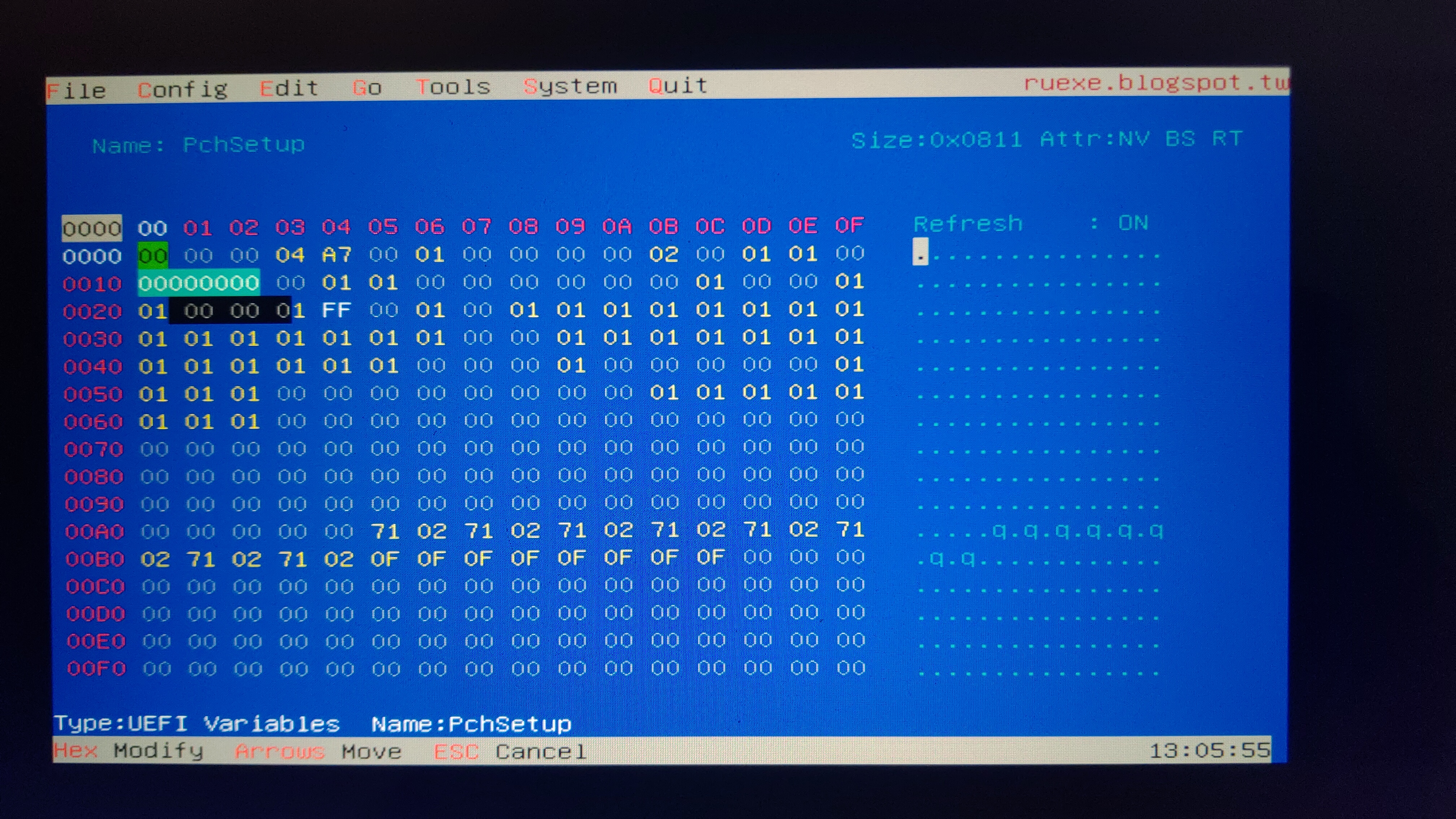Open the Go menu
1456x819 pixels.
367,88
